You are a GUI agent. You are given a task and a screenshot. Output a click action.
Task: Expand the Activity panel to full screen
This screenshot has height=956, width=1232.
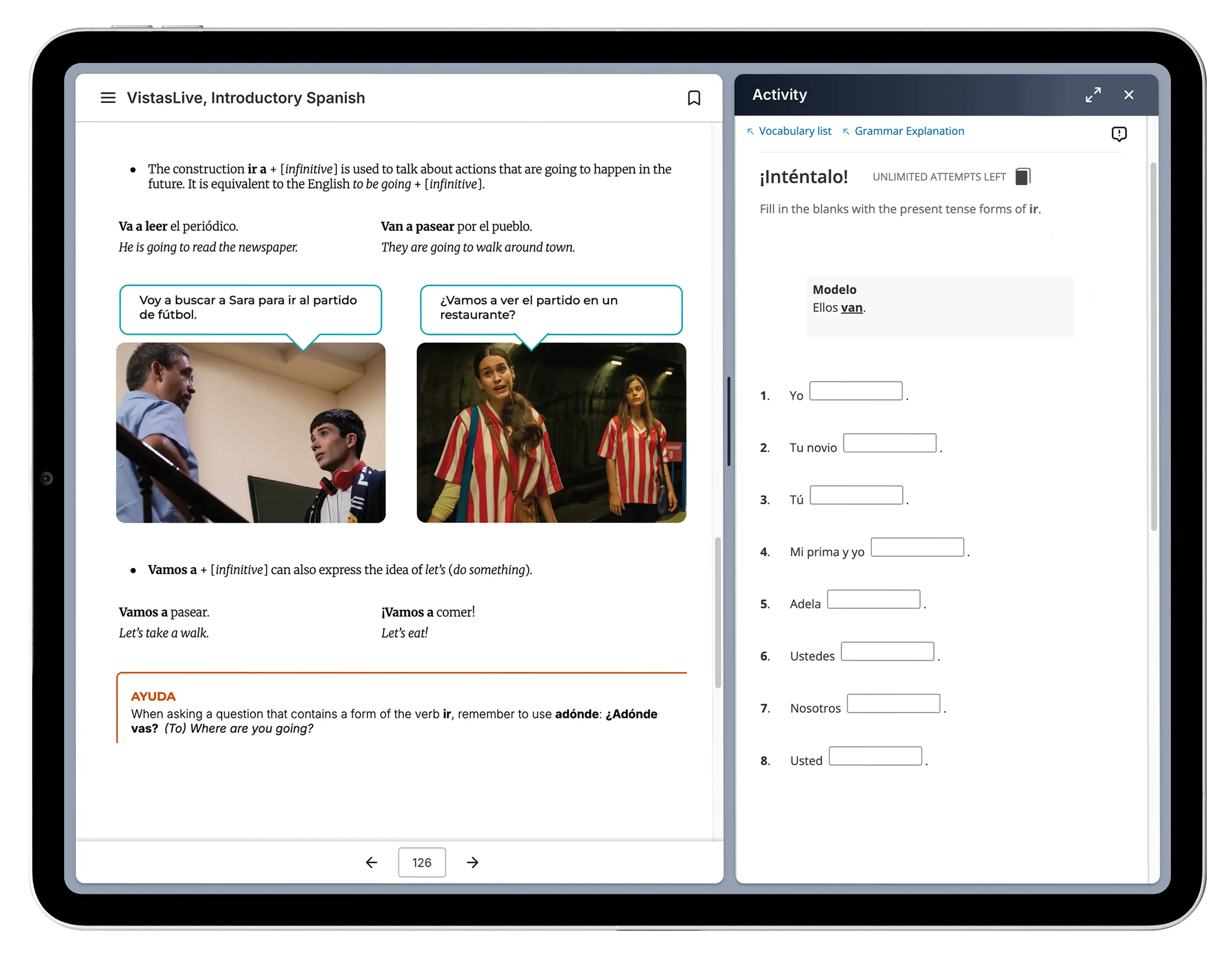(1093, 95)
